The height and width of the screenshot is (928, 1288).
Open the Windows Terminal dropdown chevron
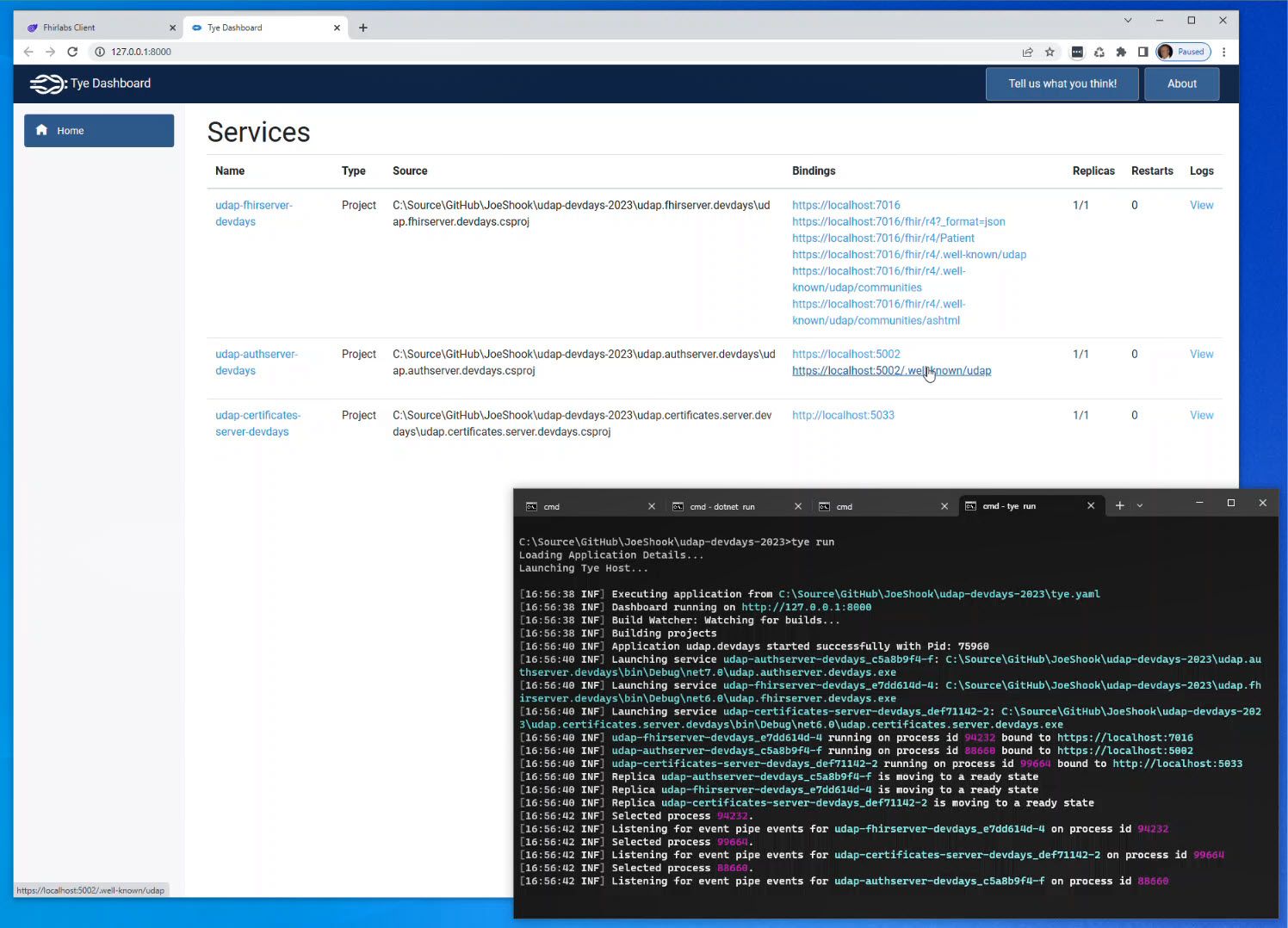[1139, 505]
